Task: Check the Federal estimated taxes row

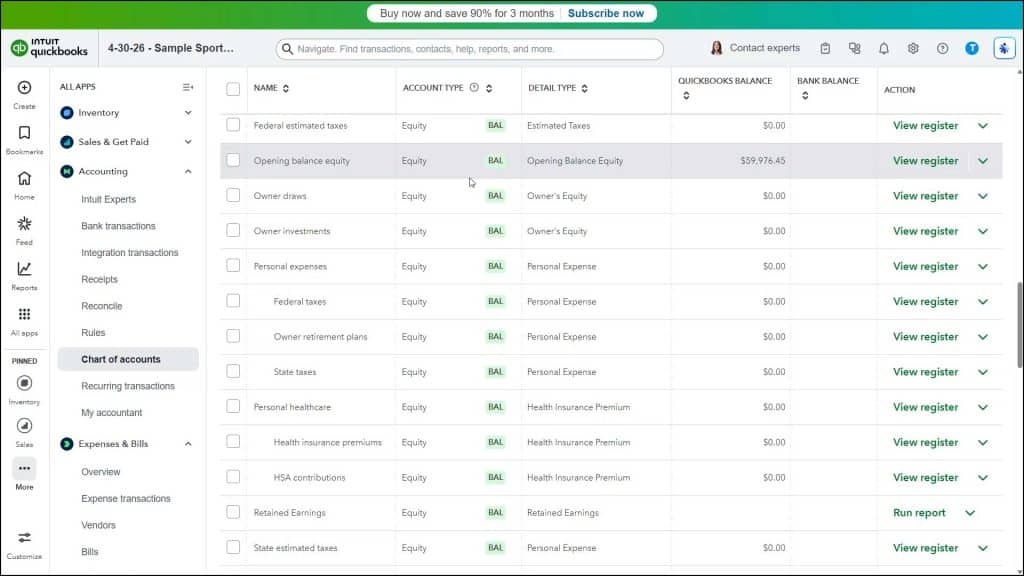Action: coord(233,125)
